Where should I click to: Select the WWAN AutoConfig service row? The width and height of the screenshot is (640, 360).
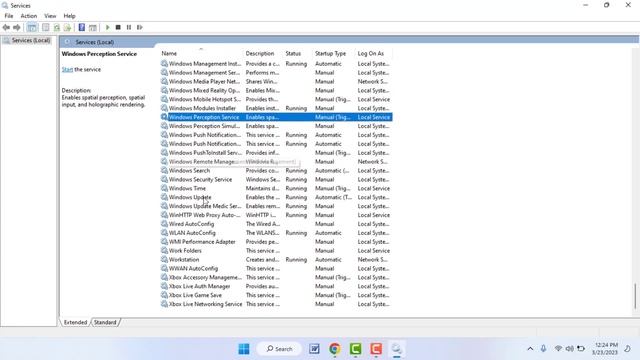[x=276, y=269]
